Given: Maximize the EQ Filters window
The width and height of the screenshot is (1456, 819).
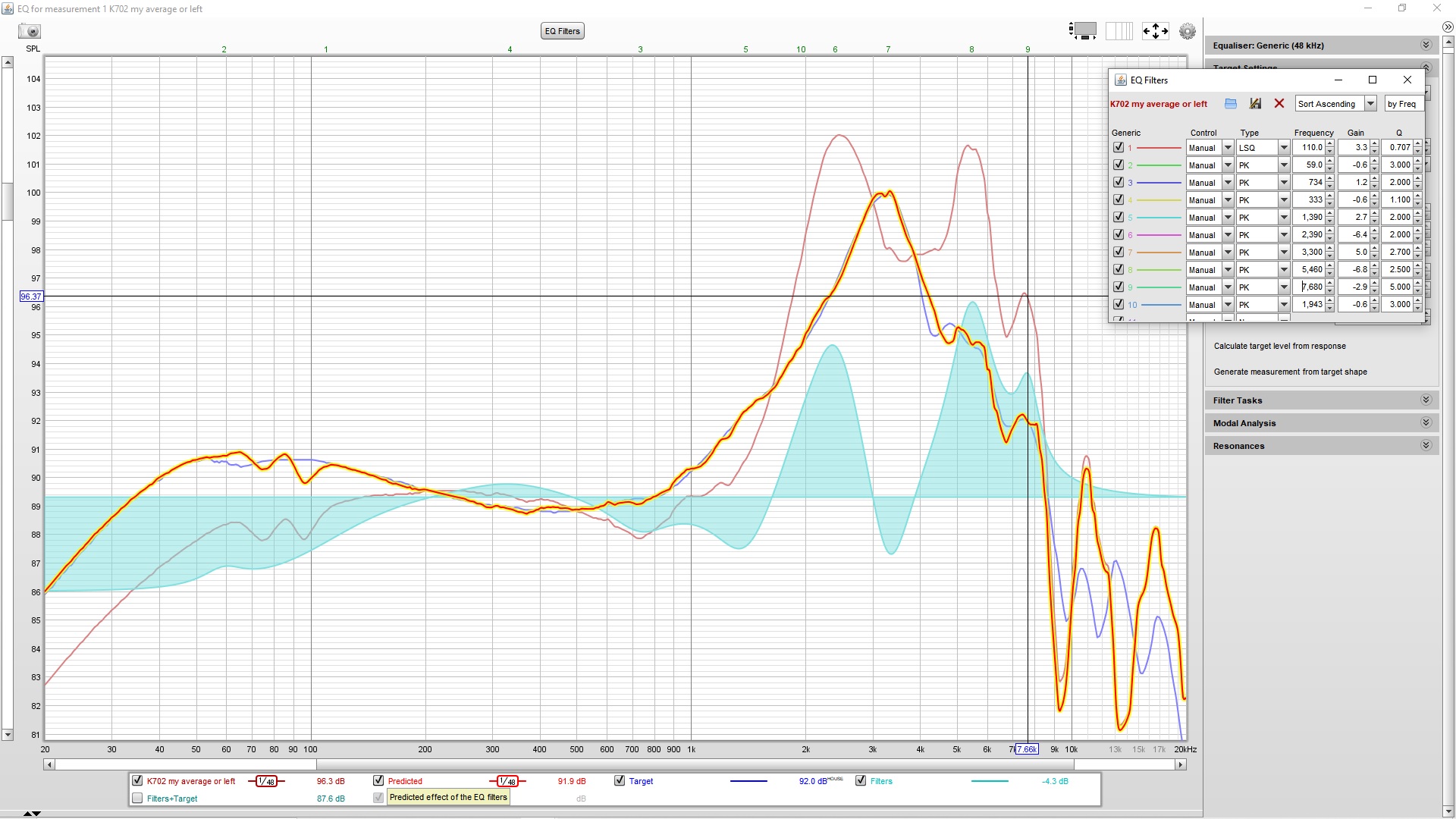Looking at the screenshot, I should coord(1372,80).
